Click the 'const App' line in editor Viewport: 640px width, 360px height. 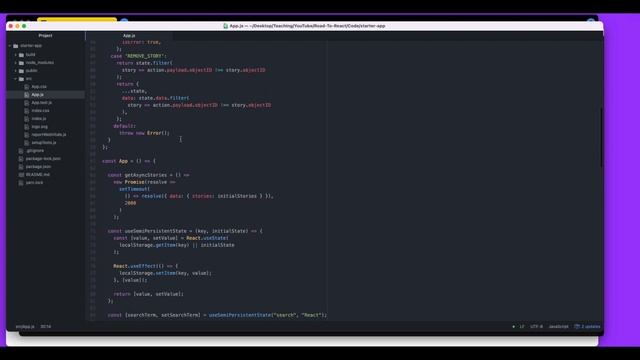pyautogui.click(x=129, y=161)
